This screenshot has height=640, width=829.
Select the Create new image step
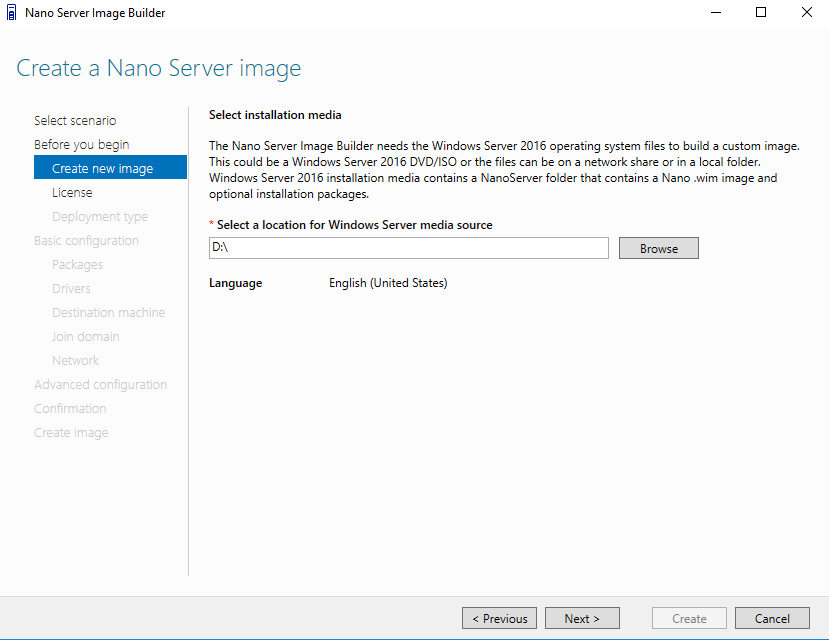click(x=110, y=168)
